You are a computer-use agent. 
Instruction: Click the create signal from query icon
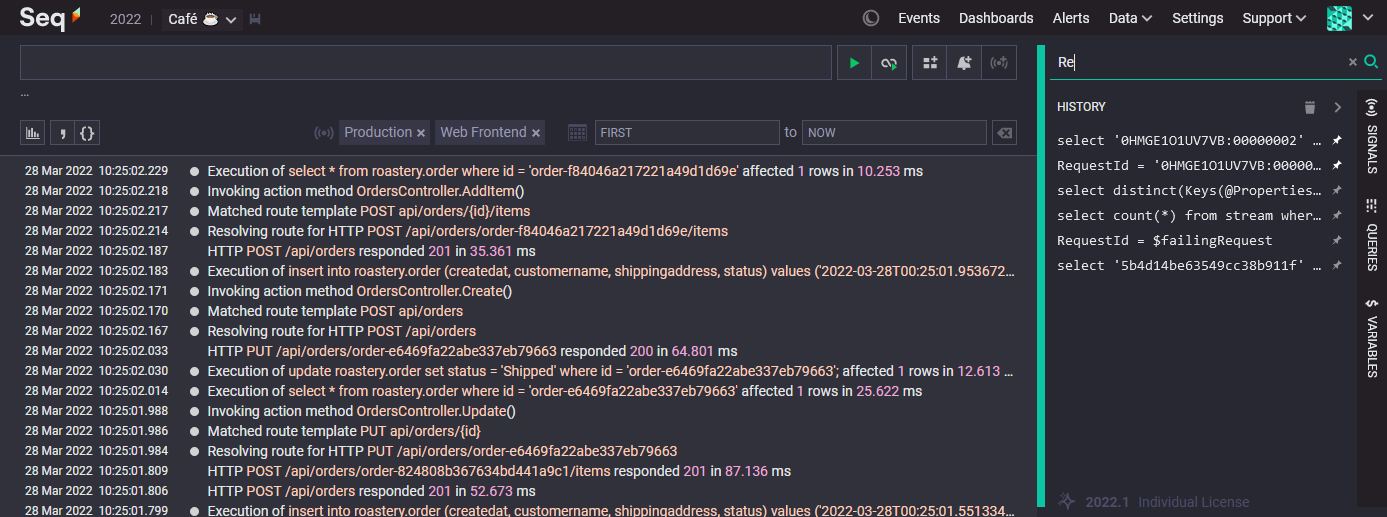coord(999,63)
